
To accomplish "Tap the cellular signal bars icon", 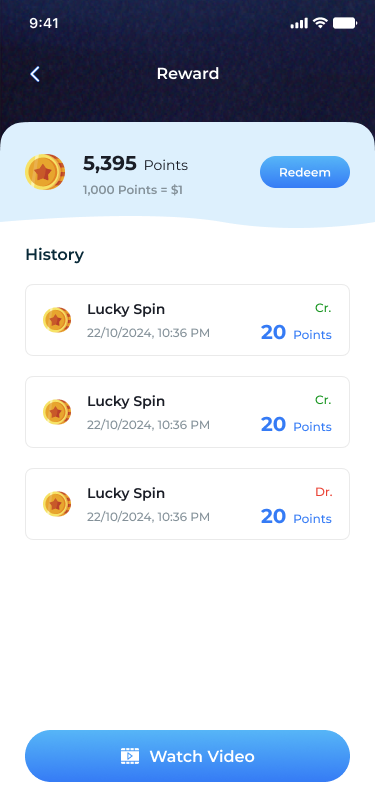I will (299, 23).
